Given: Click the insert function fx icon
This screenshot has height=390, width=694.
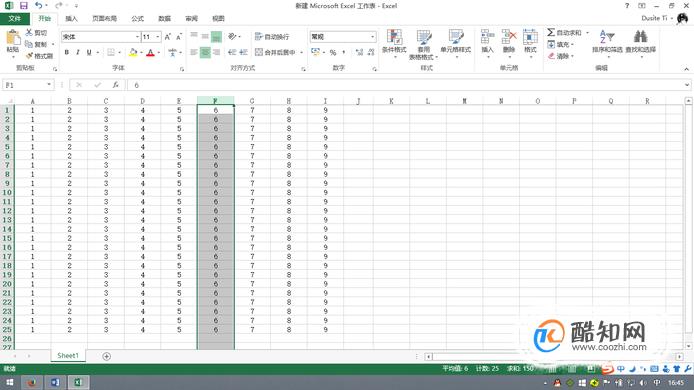Looking at the screenshot, I should click(x=116, y=85).
